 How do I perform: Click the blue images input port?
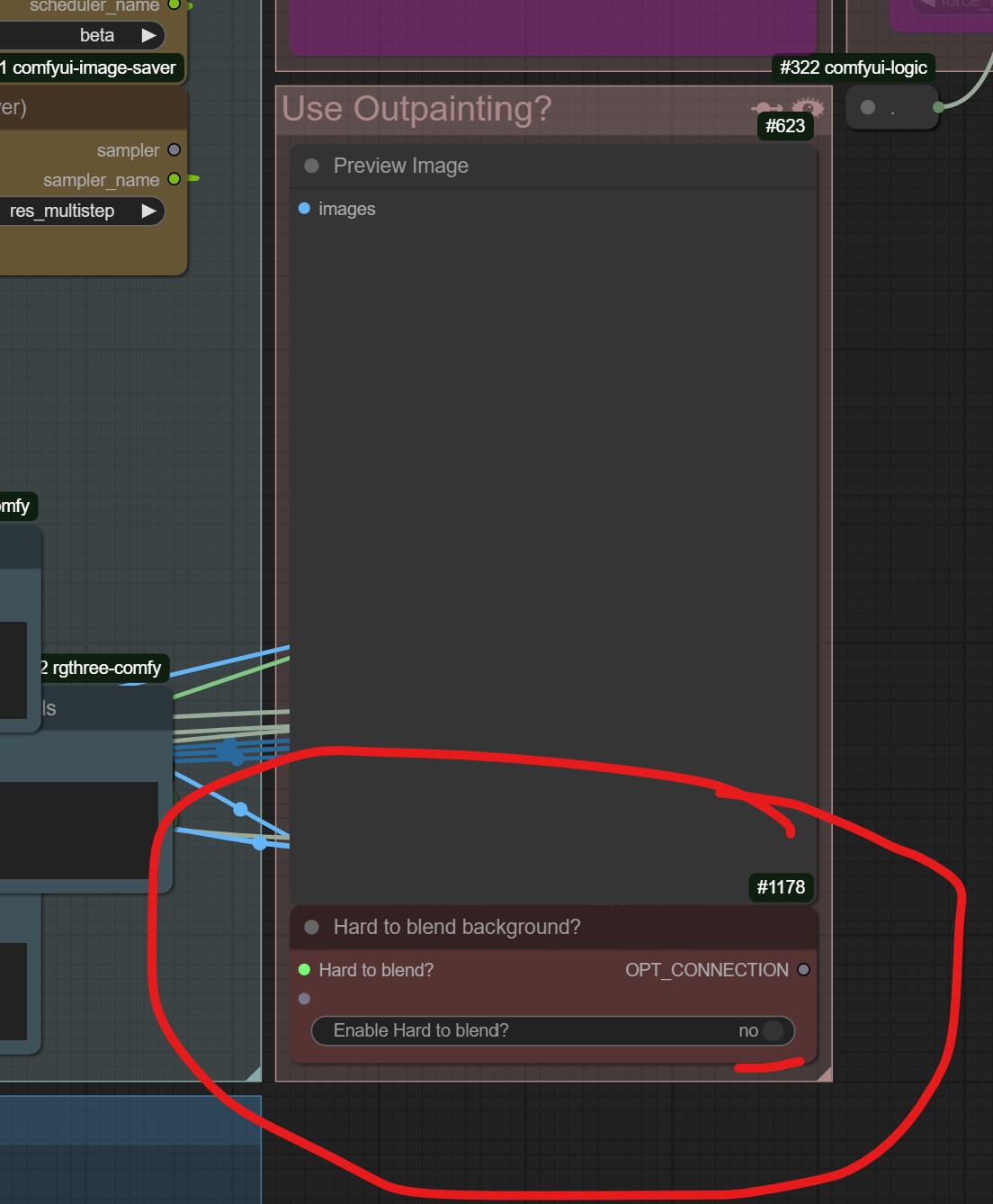[x=304, y=209]
